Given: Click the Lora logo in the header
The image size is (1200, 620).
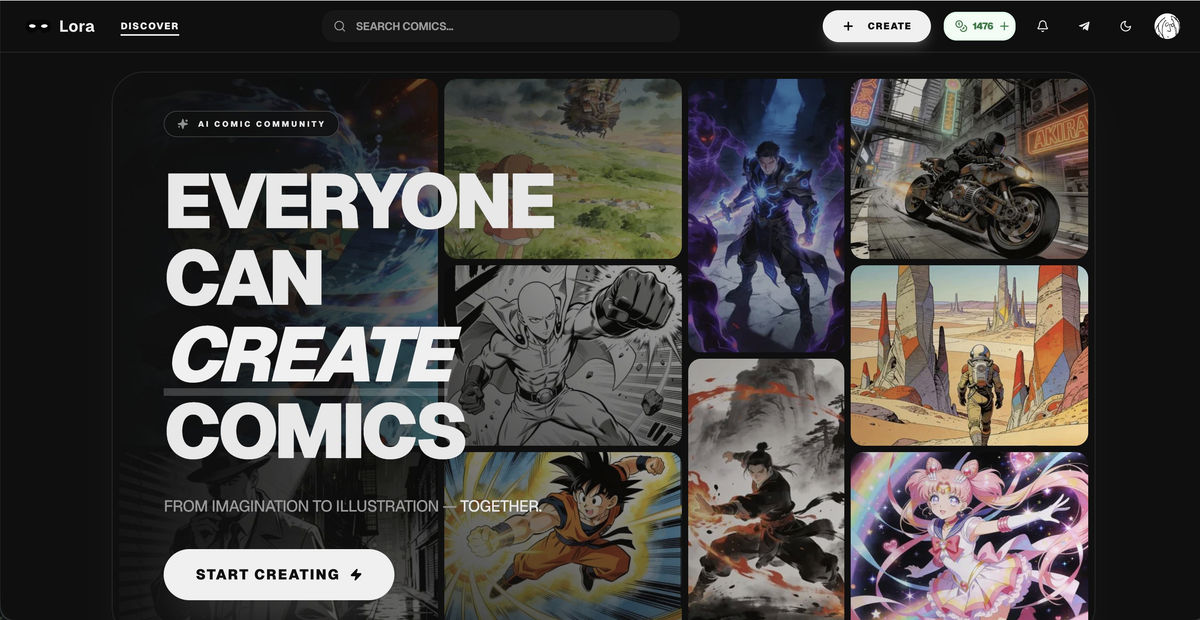Looking at the screenshot, I should [61, 26].
